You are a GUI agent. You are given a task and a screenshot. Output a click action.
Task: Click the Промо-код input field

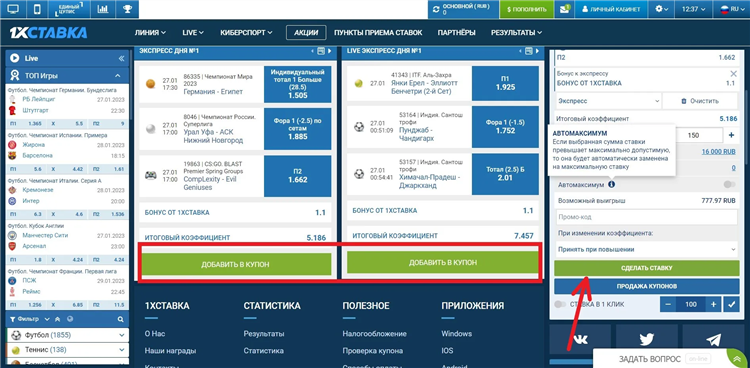647,217
